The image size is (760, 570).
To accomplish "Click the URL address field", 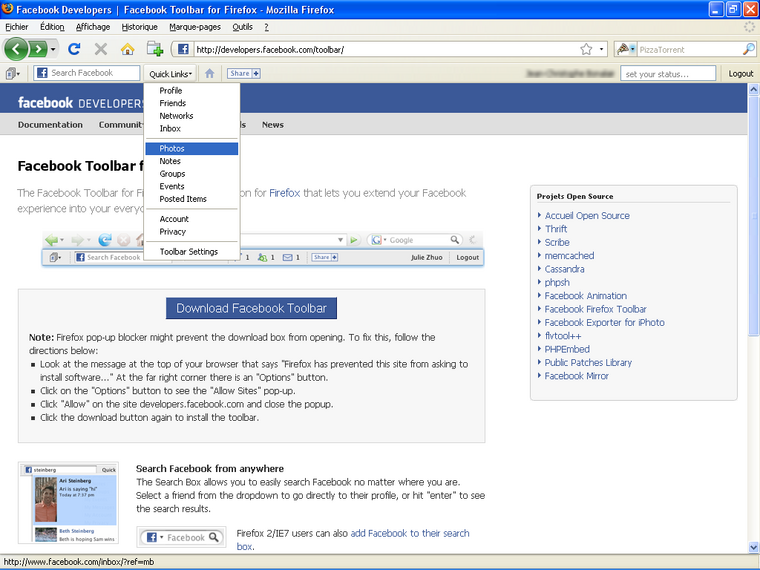I will click(x=386, y=49).
